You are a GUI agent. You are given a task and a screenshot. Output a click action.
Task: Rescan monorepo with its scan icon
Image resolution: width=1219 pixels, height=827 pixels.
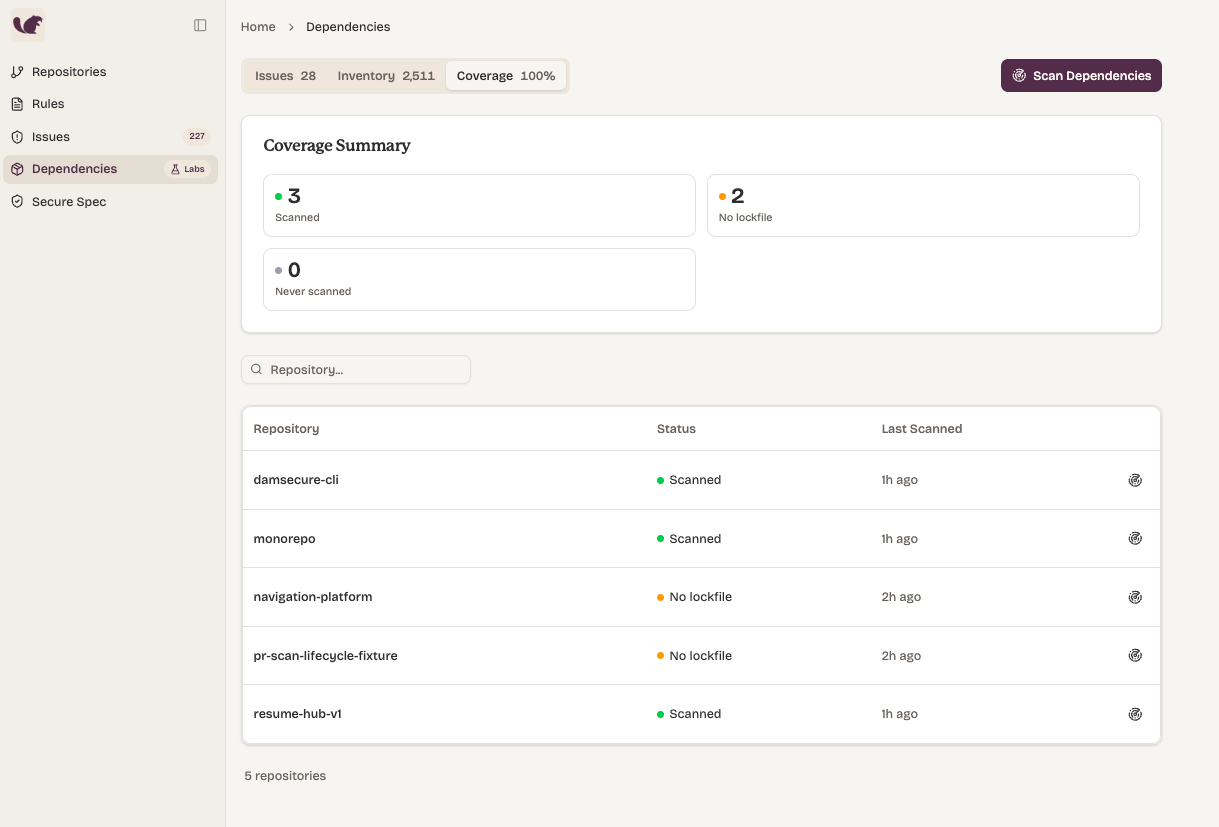coord(1135,539)
